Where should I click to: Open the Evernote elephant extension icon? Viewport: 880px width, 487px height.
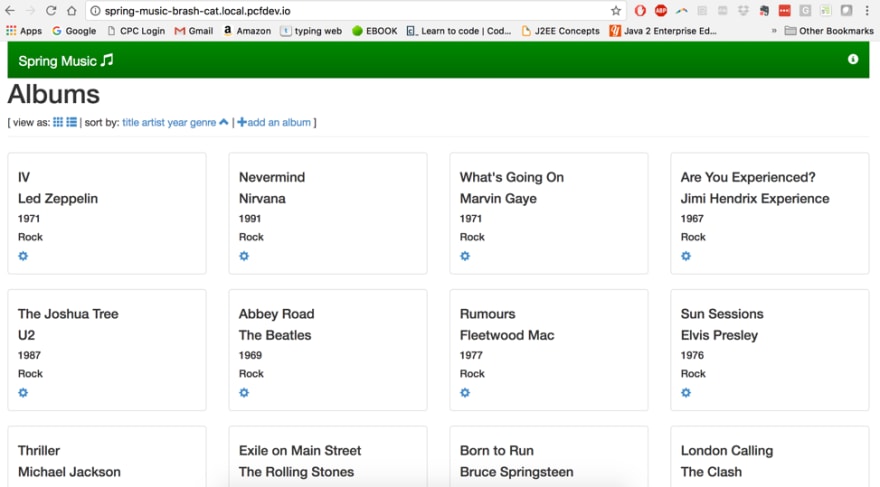[764, 11]
